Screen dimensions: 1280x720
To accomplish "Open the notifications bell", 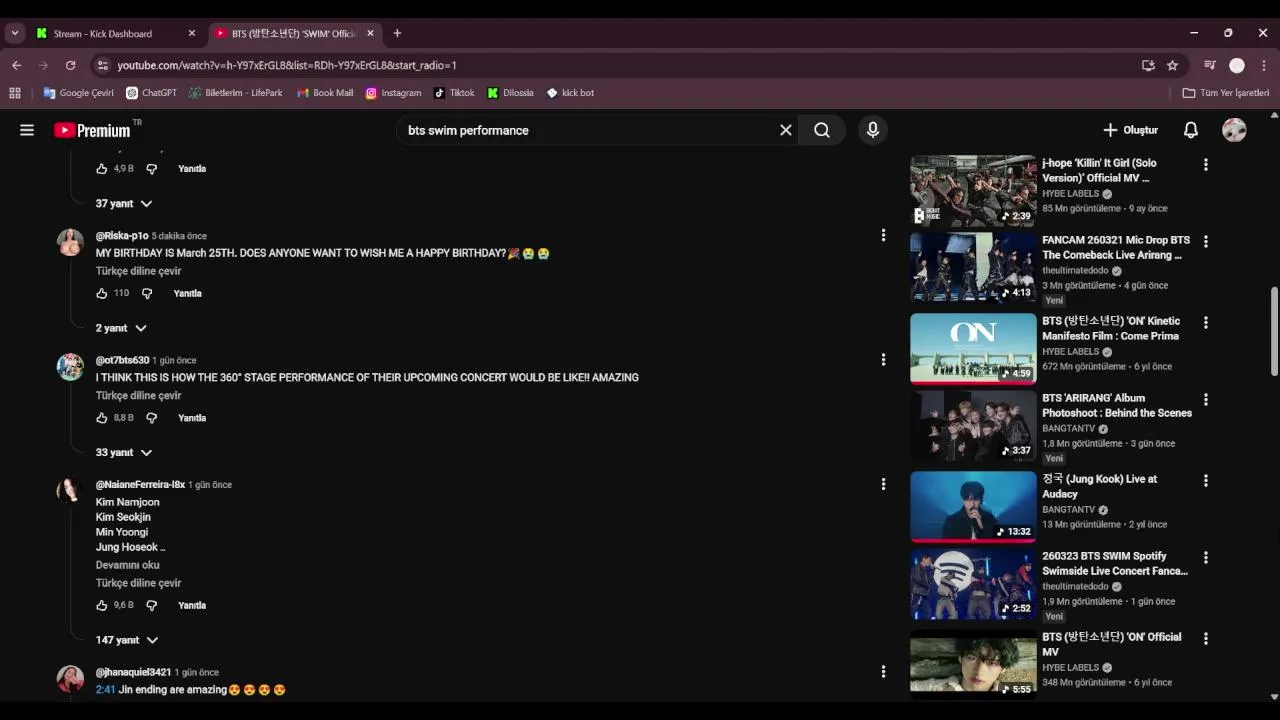I will 1191,130.
